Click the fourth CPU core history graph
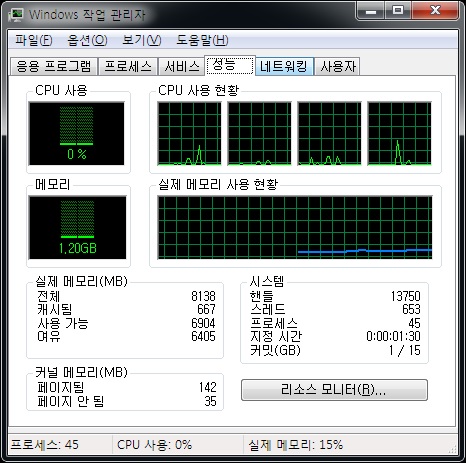Image resolution: width=466 pixels, height=463 pixels. [399, 134]
